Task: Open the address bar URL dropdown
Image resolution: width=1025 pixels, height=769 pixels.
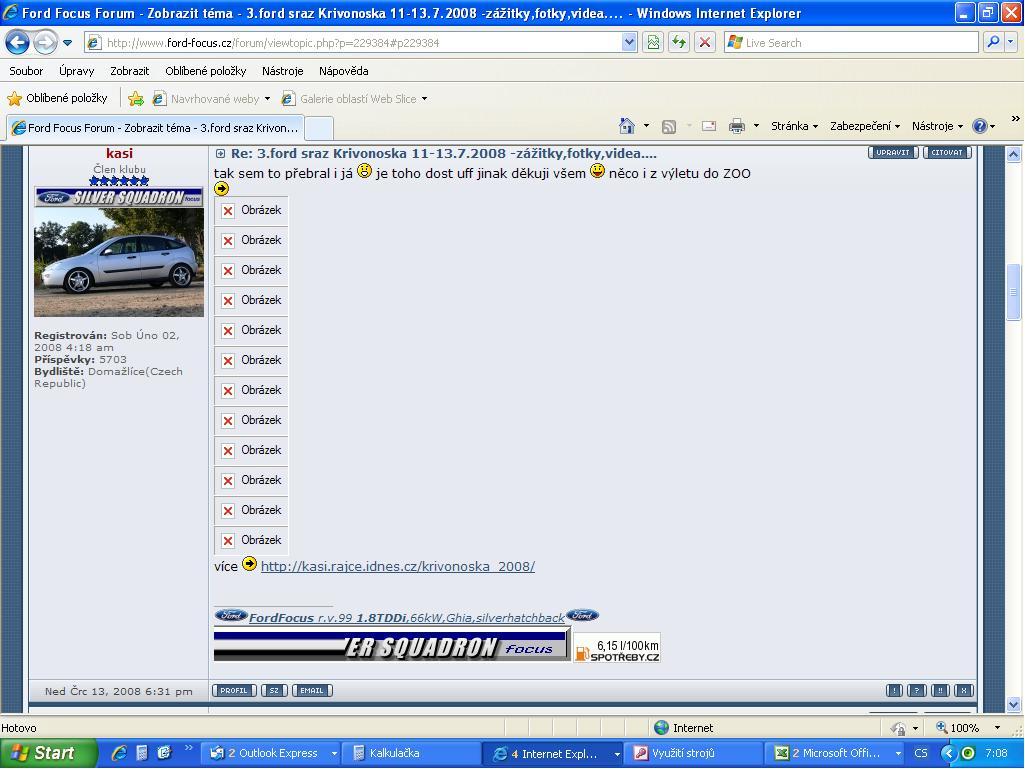Action: pos(629,43)
